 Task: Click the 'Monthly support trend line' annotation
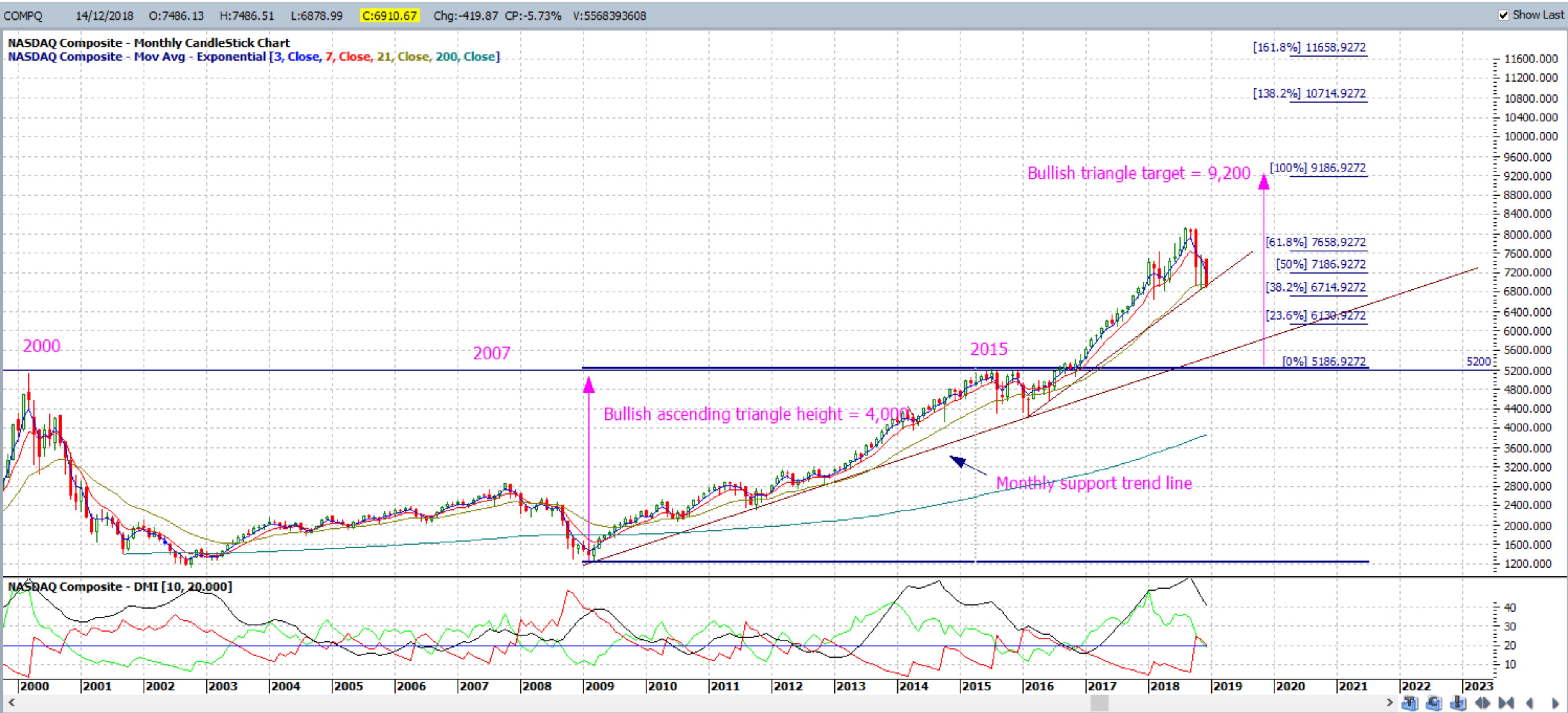pyautogui.click(x=1094, y=483)
